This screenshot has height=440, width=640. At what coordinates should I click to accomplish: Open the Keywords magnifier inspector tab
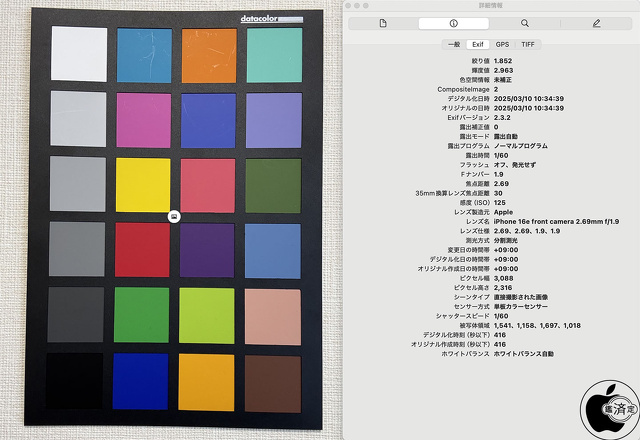pos(525,23)
